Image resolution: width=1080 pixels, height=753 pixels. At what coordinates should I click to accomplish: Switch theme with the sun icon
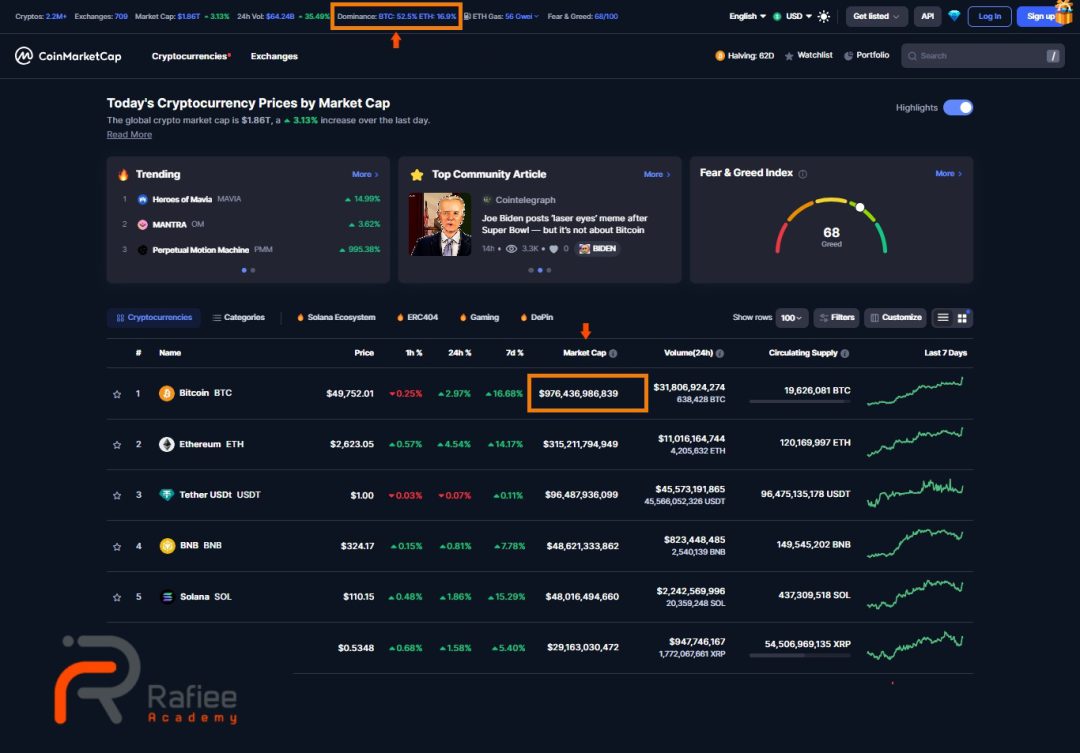[824, 17]
